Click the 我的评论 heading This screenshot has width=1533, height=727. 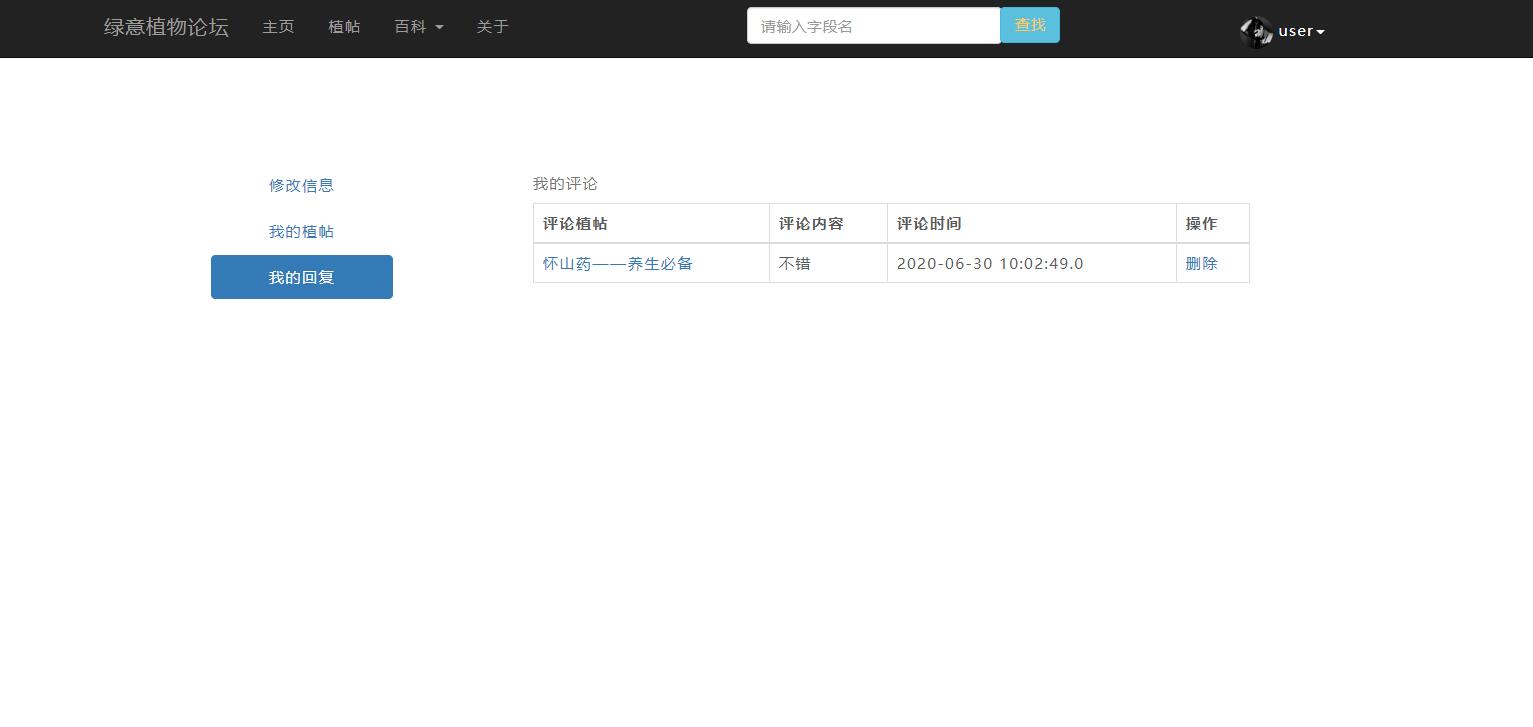coord(564,183)
